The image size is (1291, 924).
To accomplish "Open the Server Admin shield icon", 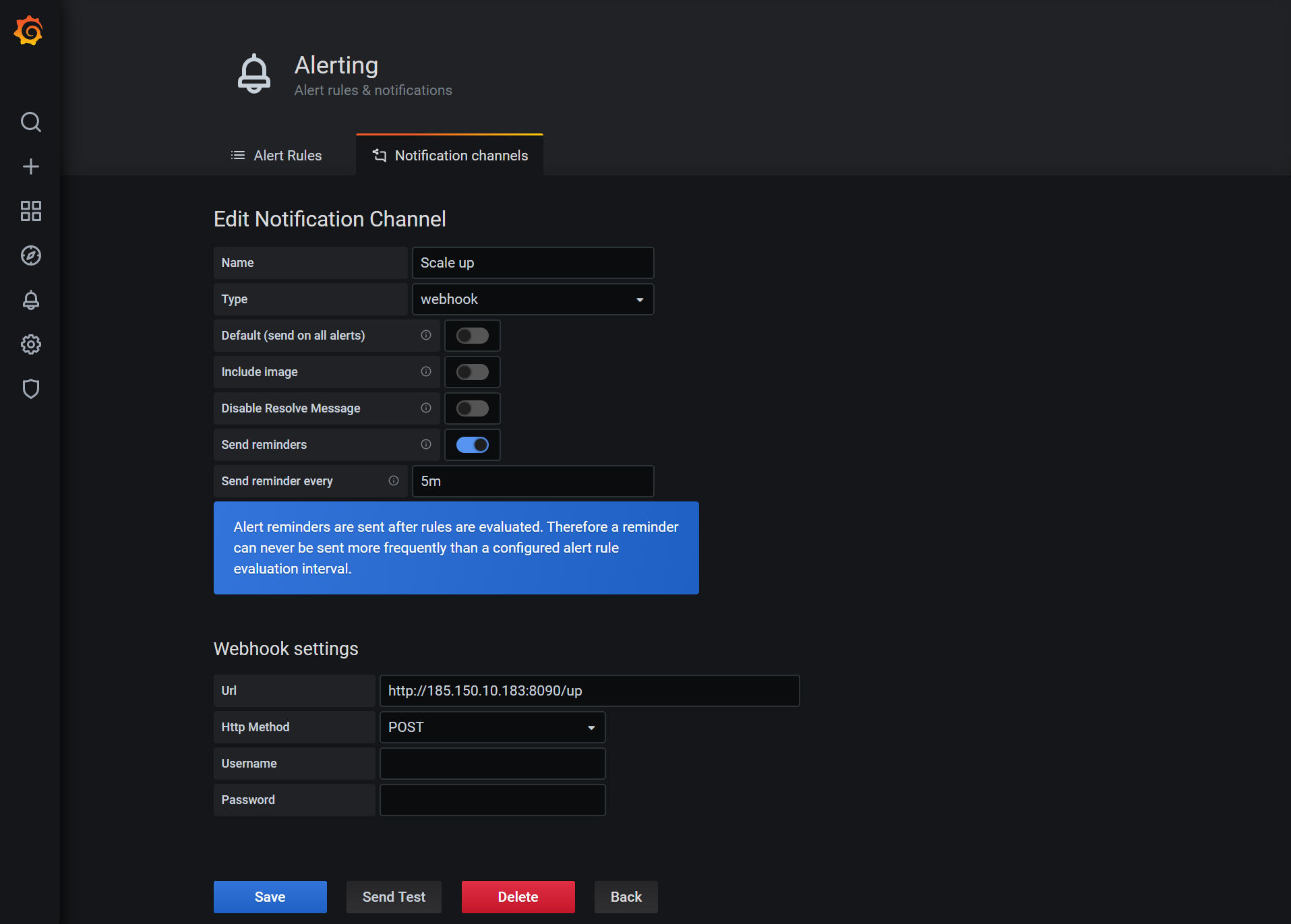I will (30, 389).
